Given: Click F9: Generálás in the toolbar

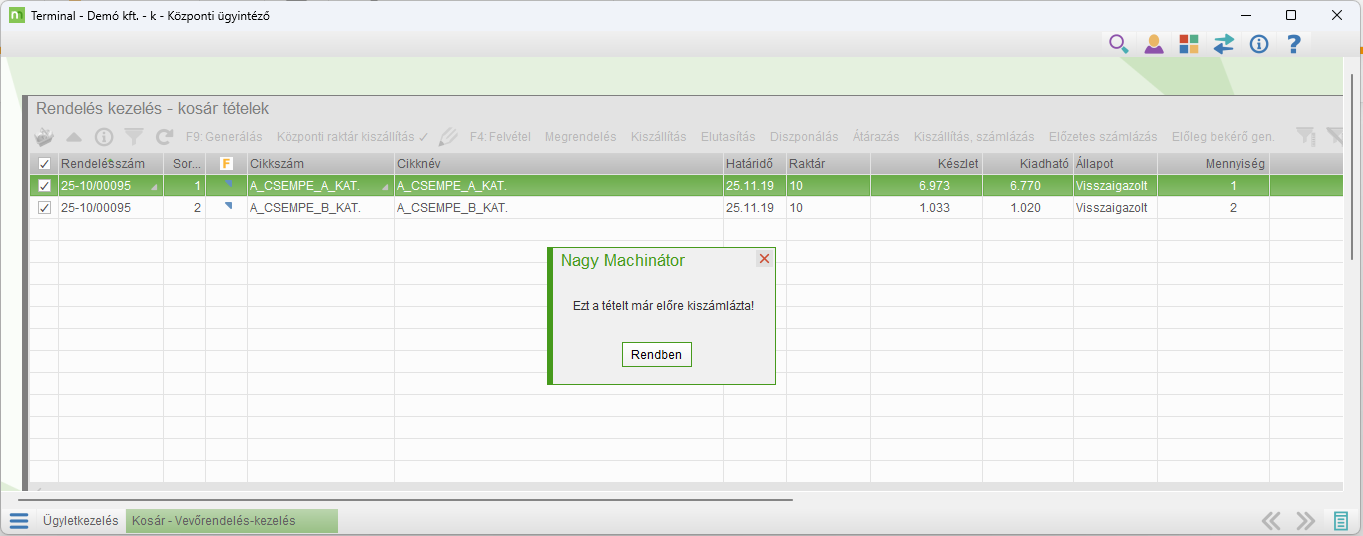Looking at the screenshot, I should click(x=224, y=136).
